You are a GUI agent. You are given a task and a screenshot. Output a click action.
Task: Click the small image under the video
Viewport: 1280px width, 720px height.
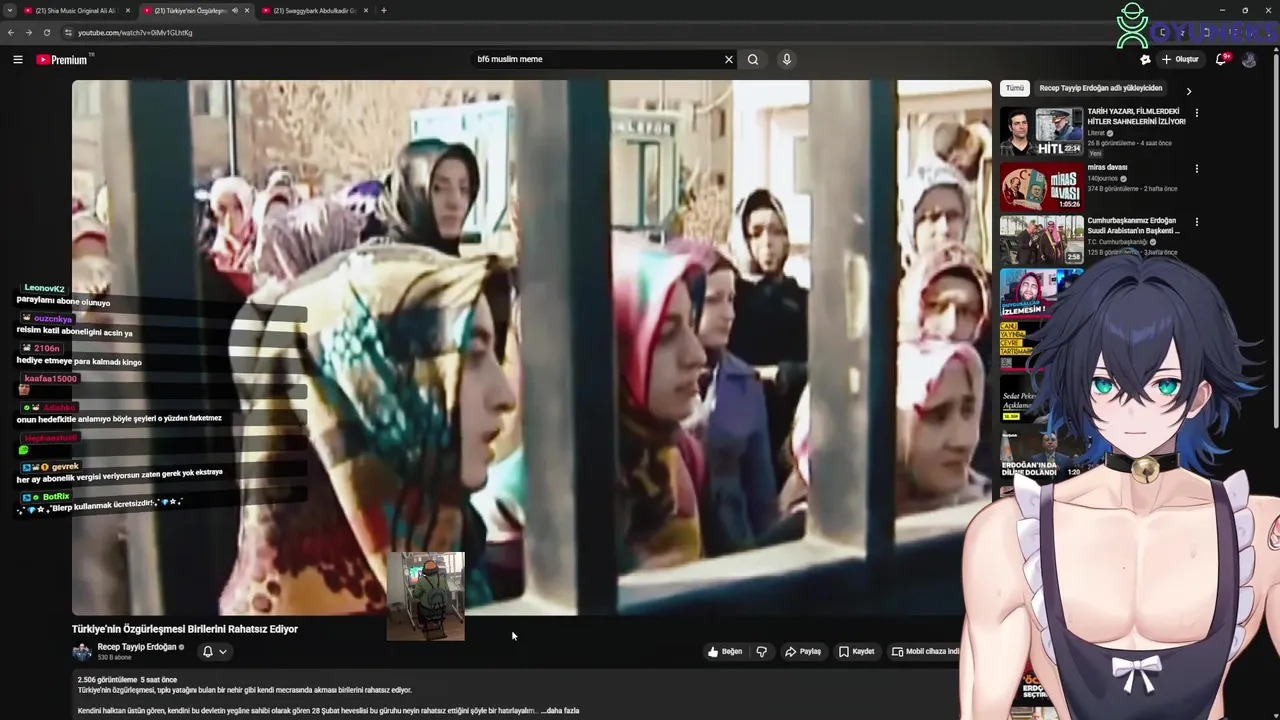tap(426, 596)
